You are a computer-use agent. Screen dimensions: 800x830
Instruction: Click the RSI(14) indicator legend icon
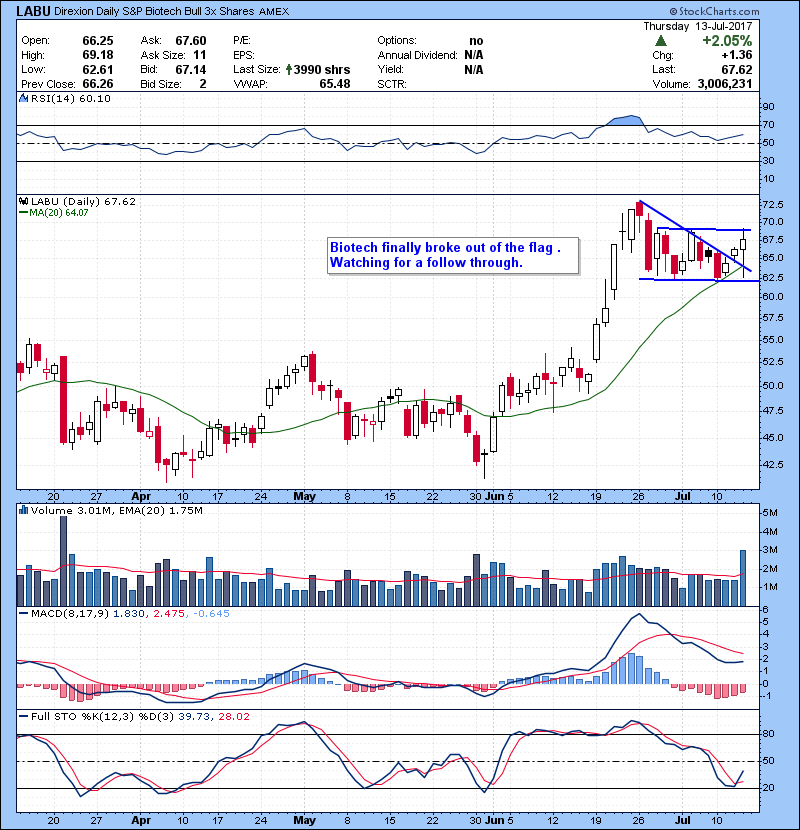(x=23, y=98)
